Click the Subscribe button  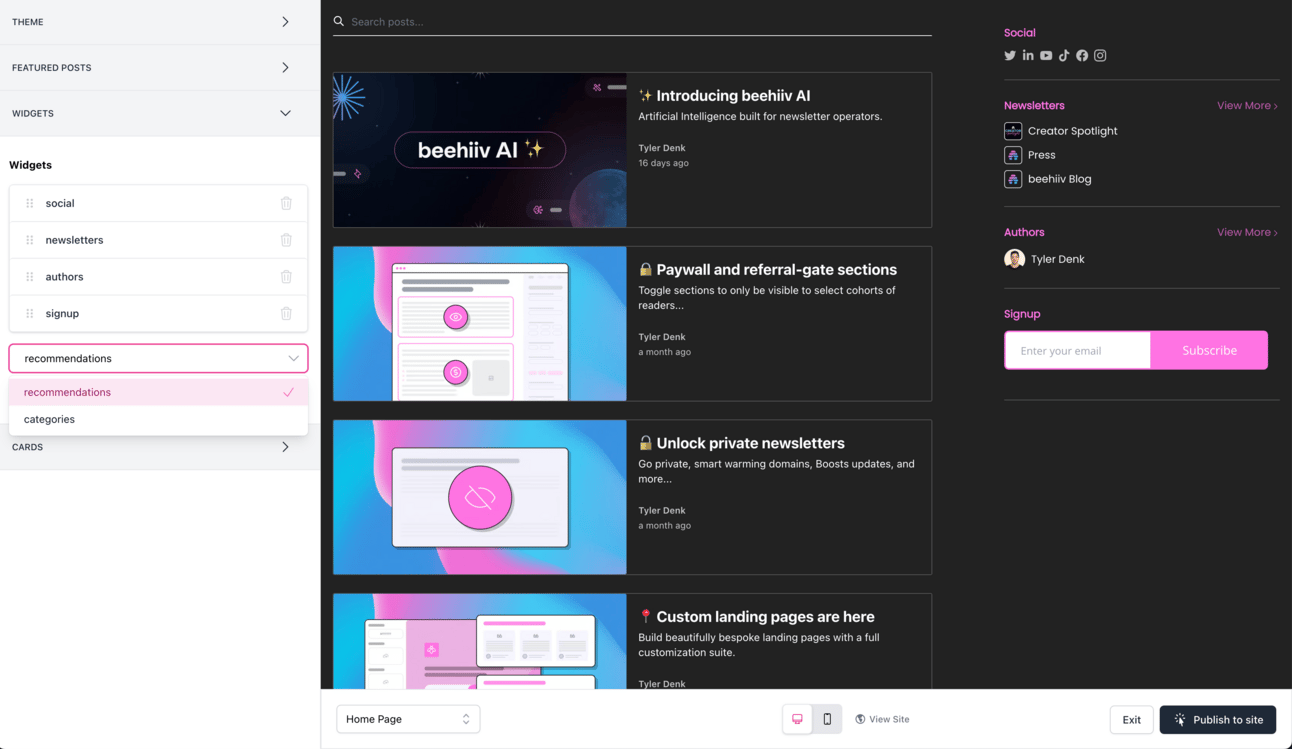[1209, 350]
